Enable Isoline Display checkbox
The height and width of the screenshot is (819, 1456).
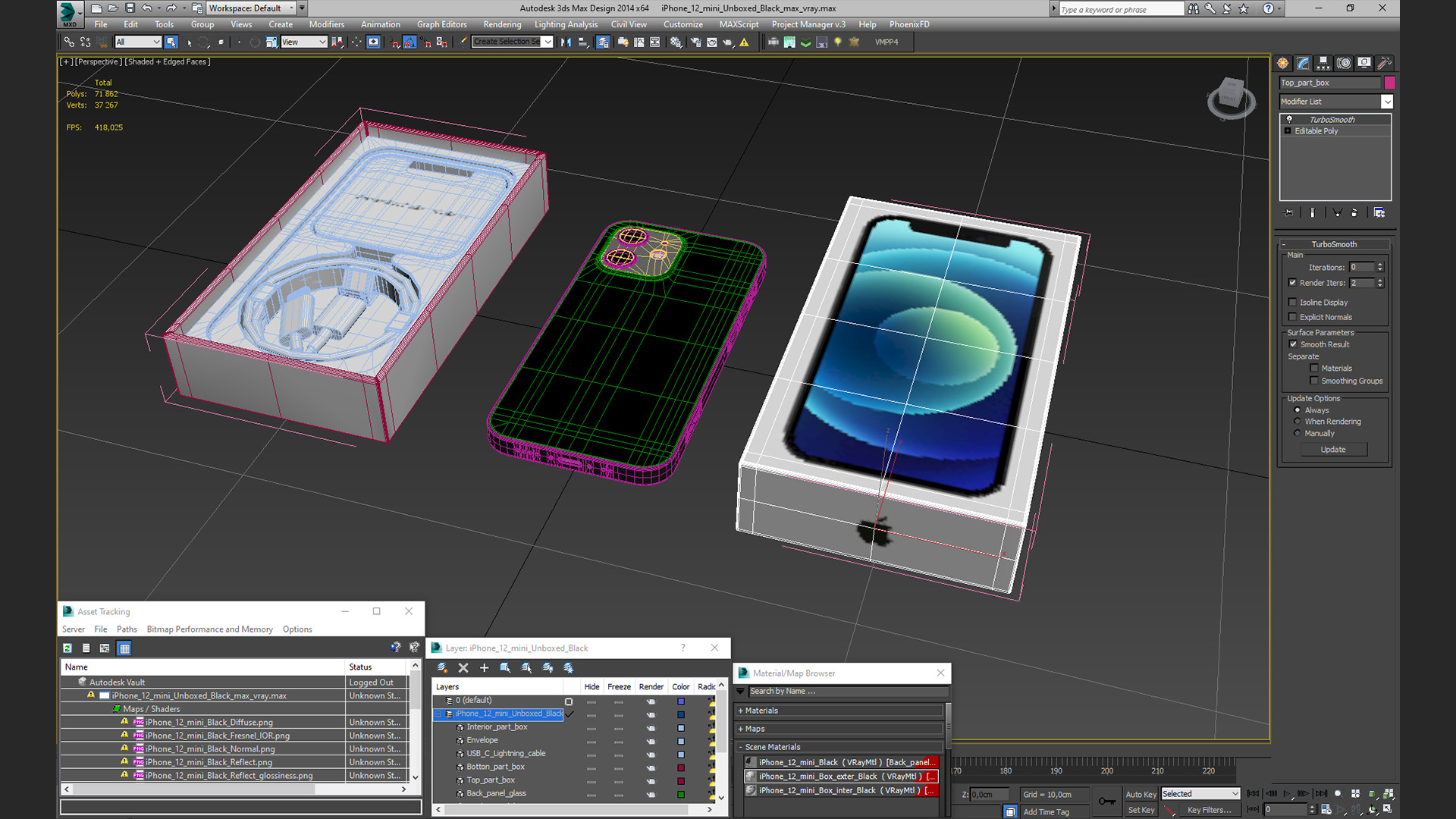coord(1292,303)
